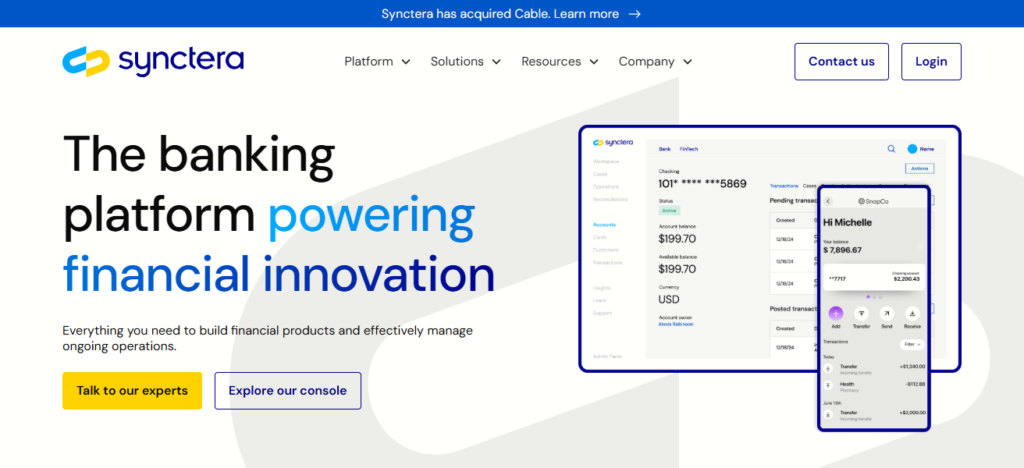
Task: Switch to the FinTech tab in the console mockup
Action: coord(688,149)
